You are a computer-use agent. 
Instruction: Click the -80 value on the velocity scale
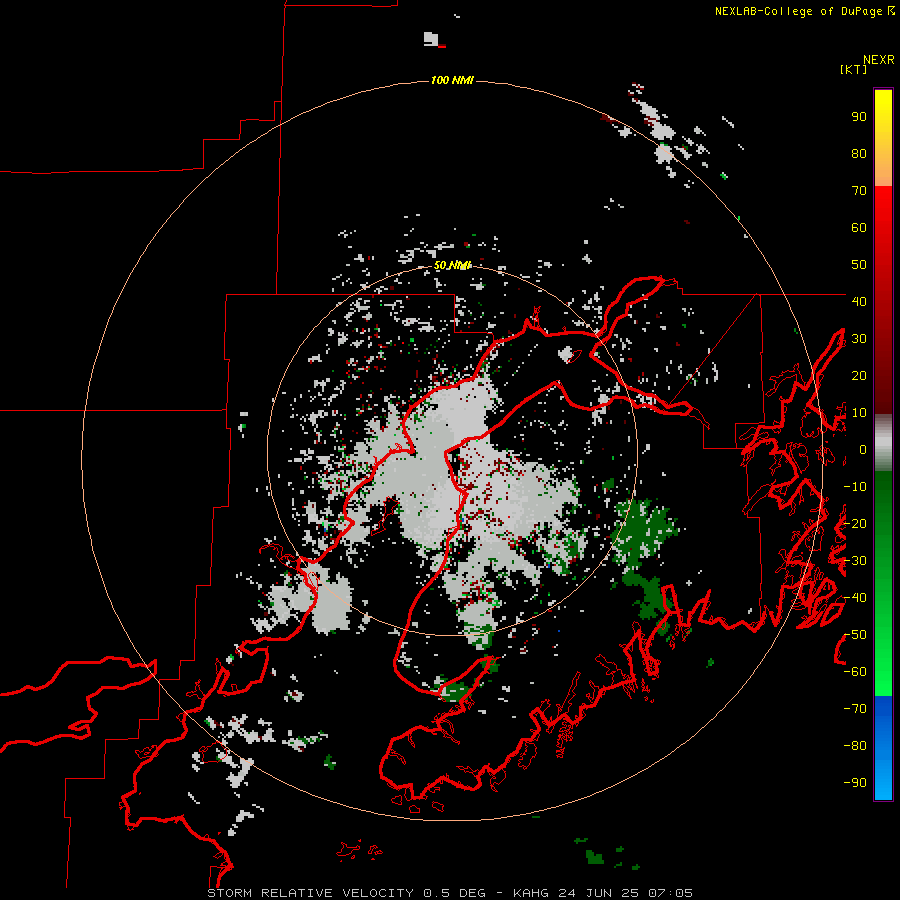tap(855, 746)
